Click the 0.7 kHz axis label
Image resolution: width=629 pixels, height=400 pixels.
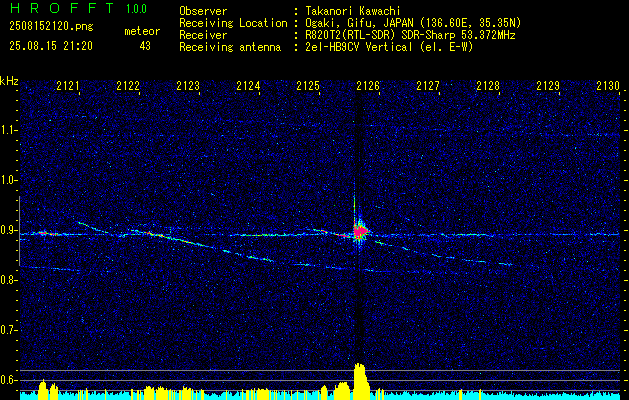coord(7,330)
